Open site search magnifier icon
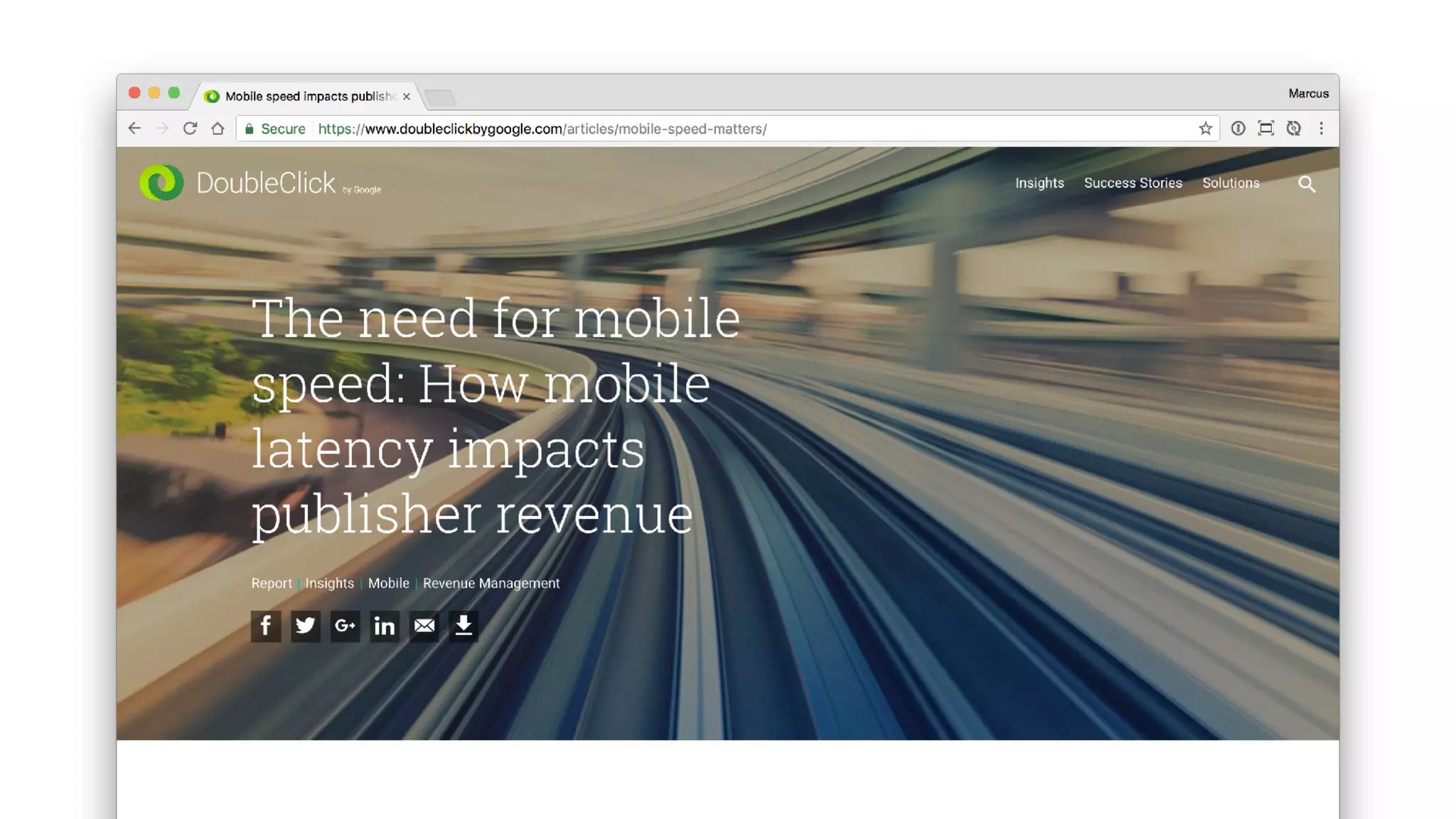The height and width of the screenshot is (819, 1456). (x=1307, y=184)
